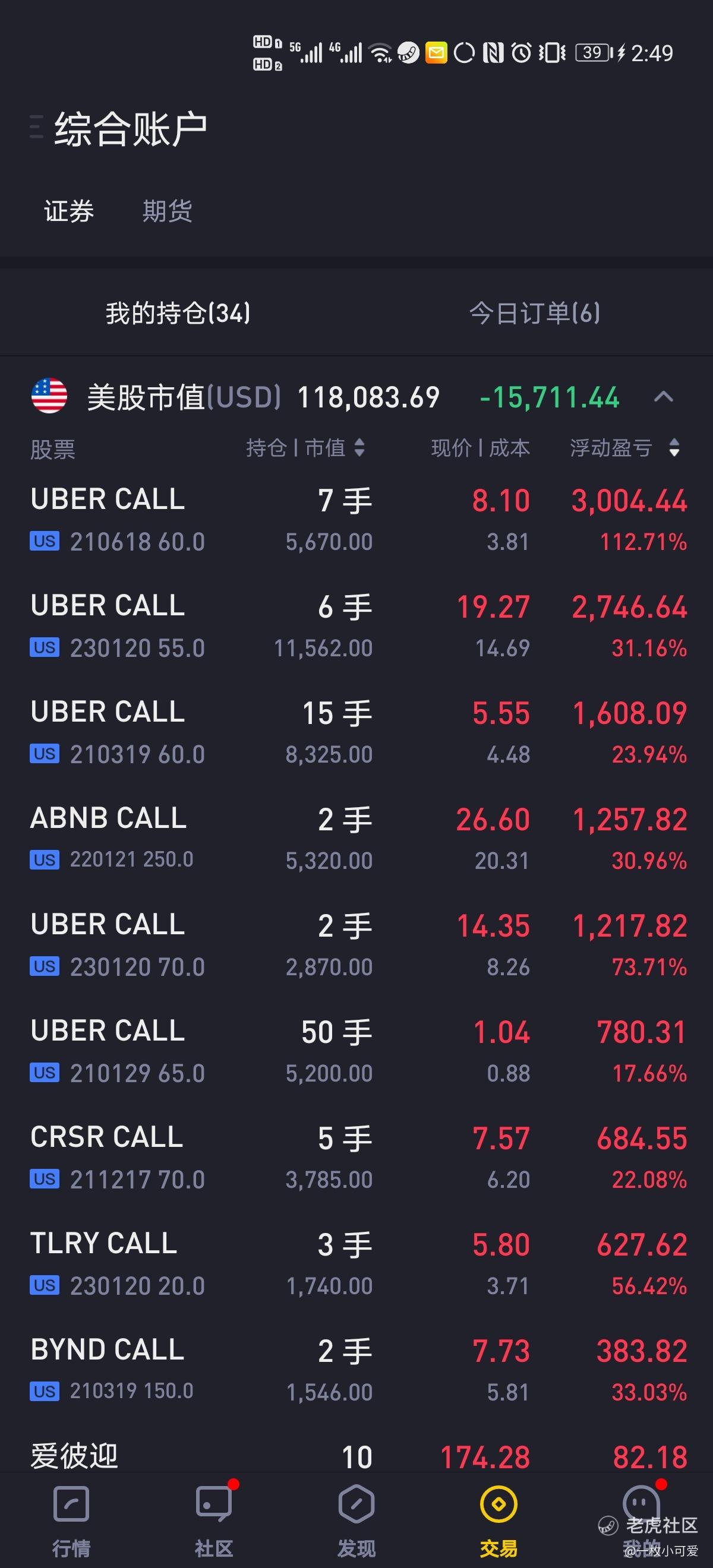
Task: Open the account switcher menu icon
Action: point(36,127)
